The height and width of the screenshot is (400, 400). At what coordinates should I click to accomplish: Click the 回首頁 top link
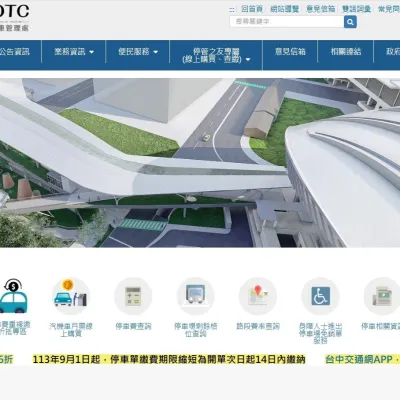coord(252,9)
